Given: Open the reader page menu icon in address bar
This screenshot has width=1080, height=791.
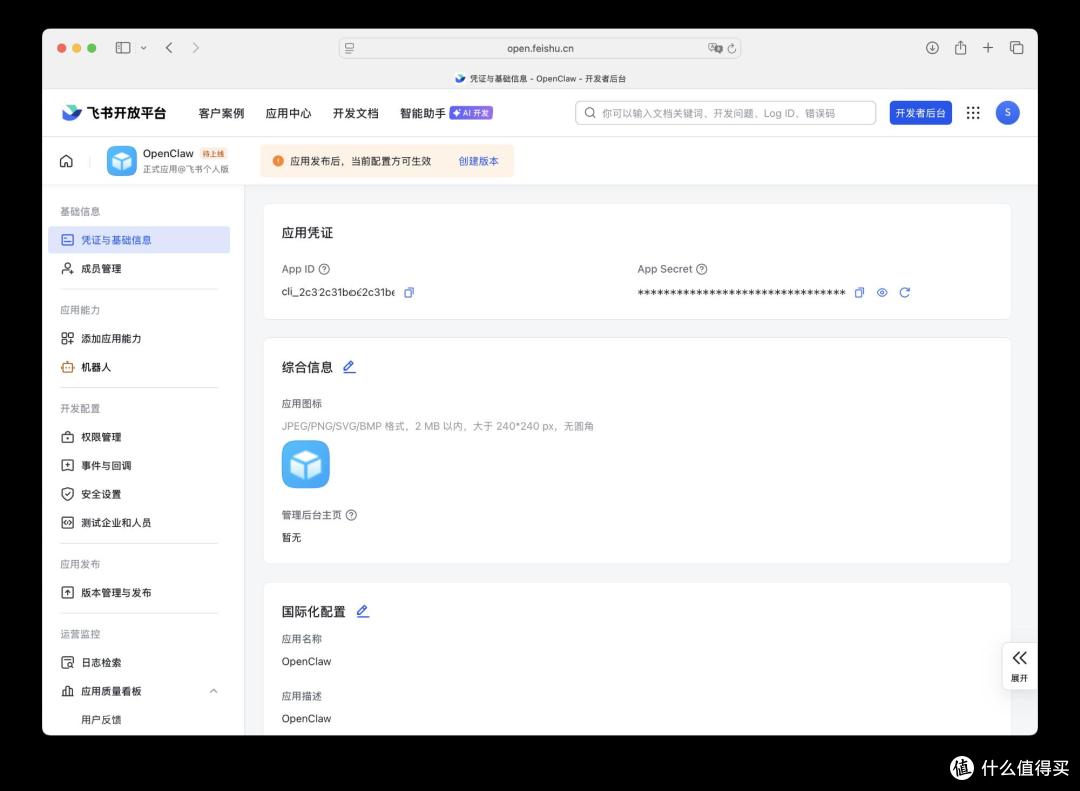Looking at the screenshot, I should (x=350, y=48).
